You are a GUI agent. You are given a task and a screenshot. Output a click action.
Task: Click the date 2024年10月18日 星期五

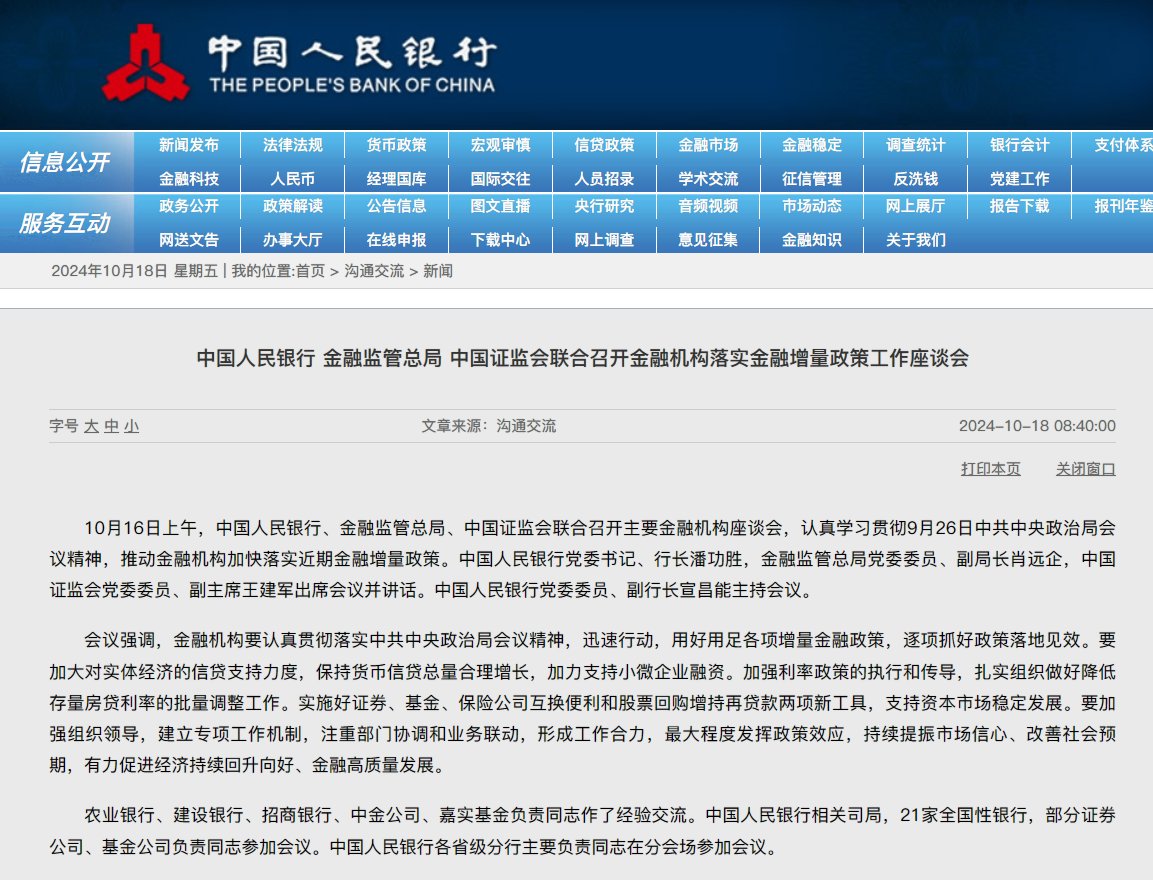coord(135,271)
